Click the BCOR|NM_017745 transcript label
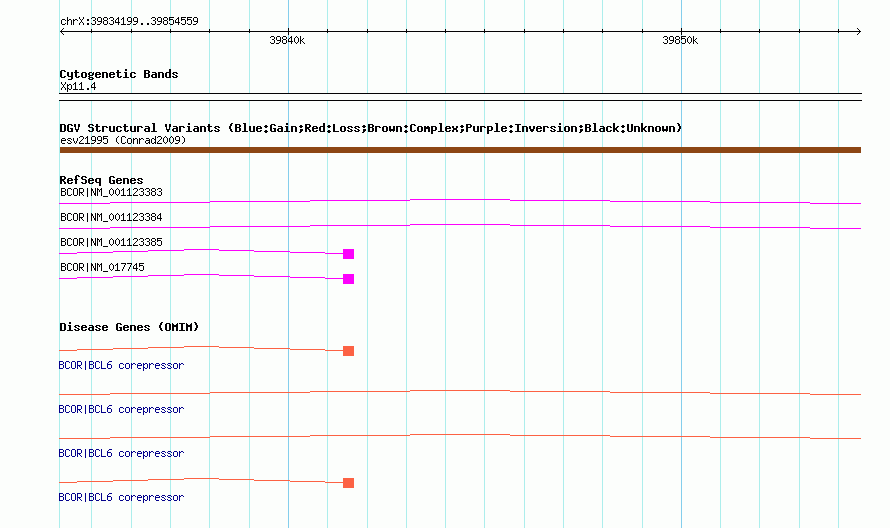 [x=102, y=267]
